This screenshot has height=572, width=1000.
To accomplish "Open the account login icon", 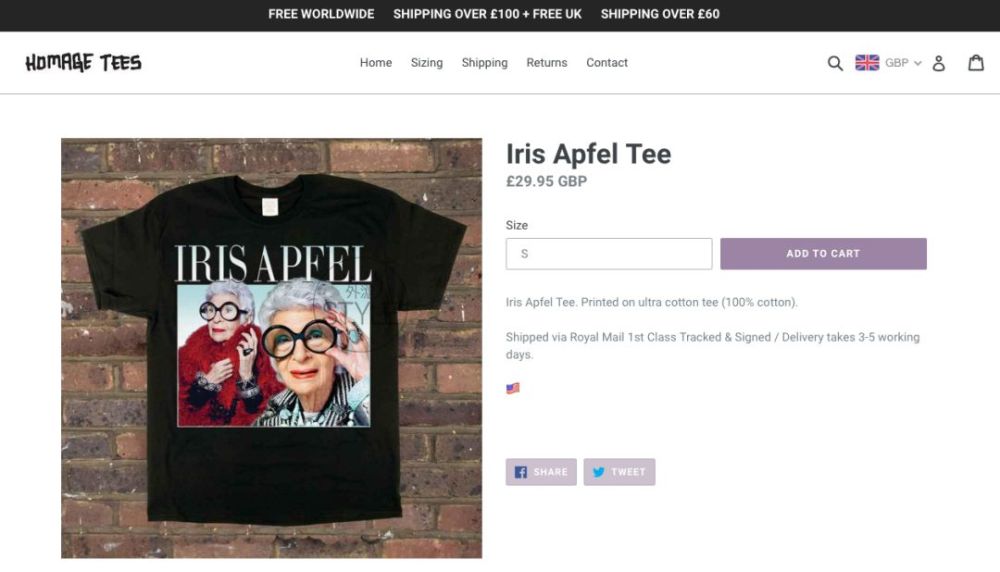I will tap(939, 63).
